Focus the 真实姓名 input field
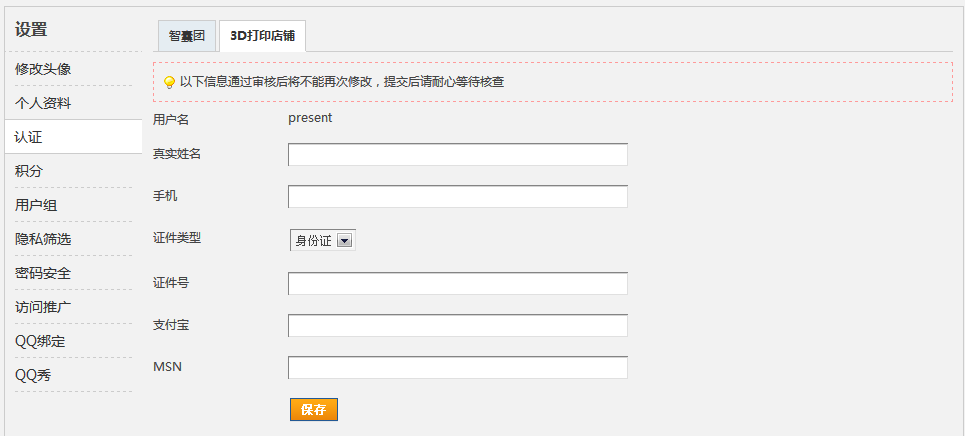This screenshot has height=436, width=965. (x=458, y=155)
